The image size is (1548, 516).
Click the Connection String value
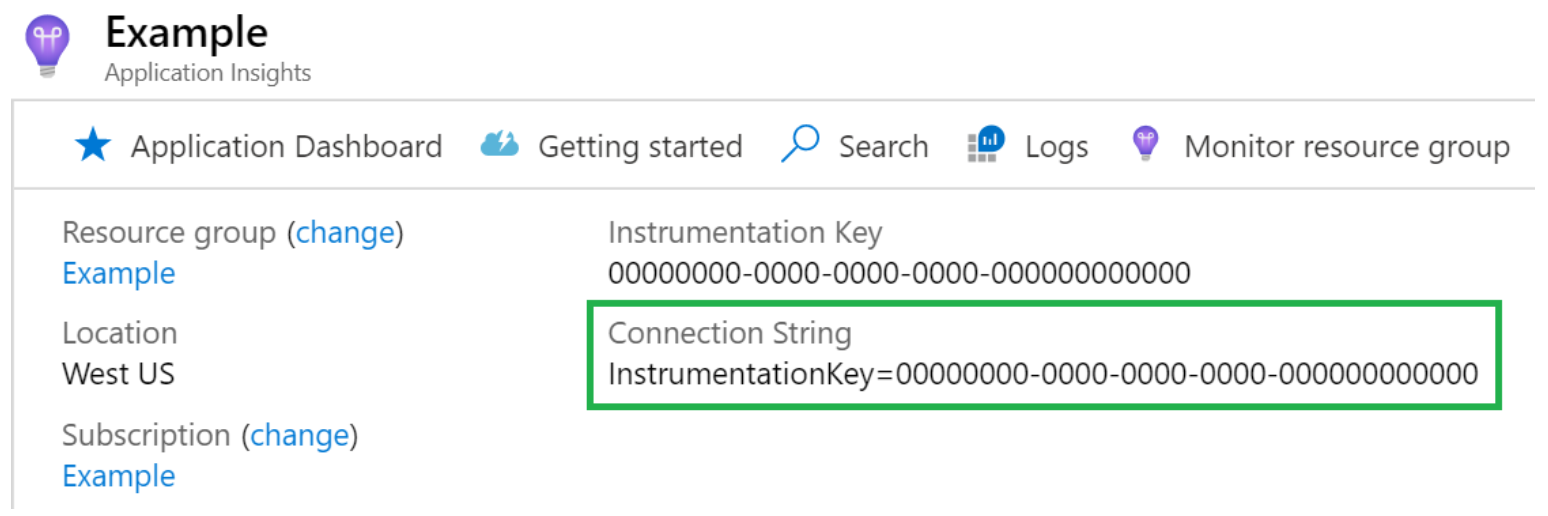1042,374
